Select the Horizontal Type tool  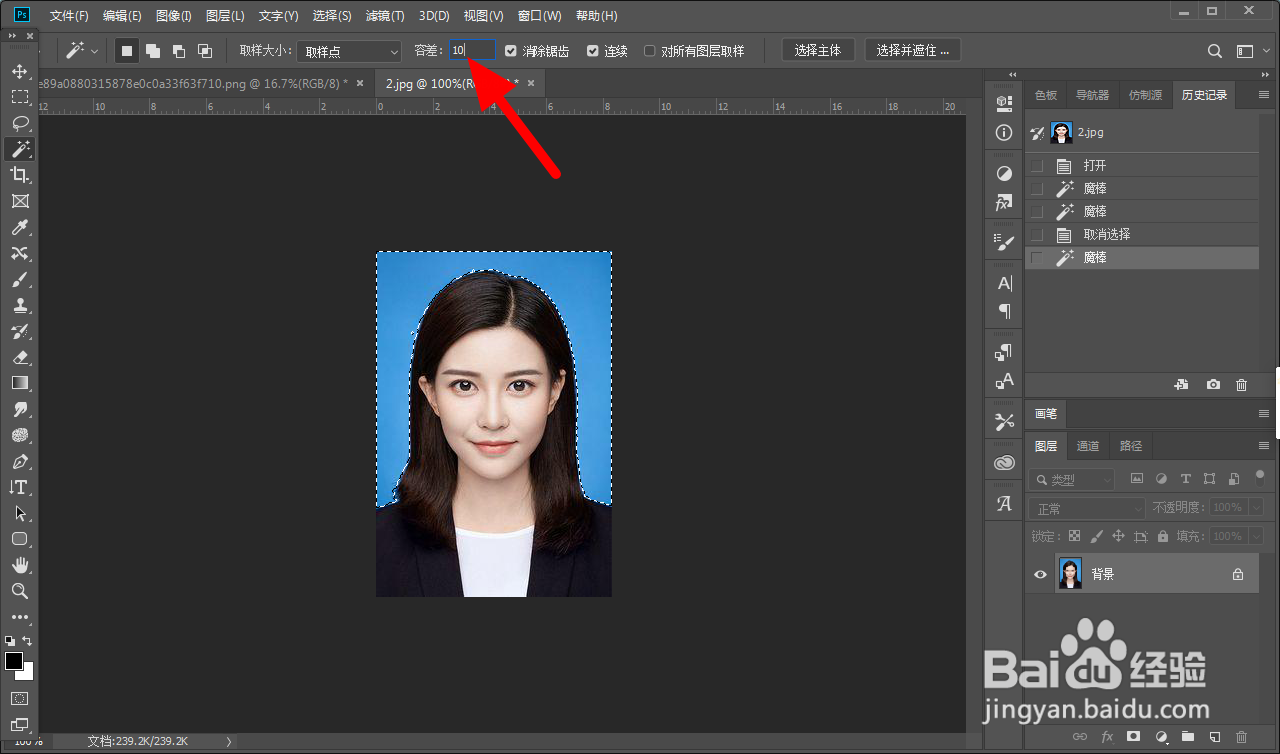click(x=19, y=487)
